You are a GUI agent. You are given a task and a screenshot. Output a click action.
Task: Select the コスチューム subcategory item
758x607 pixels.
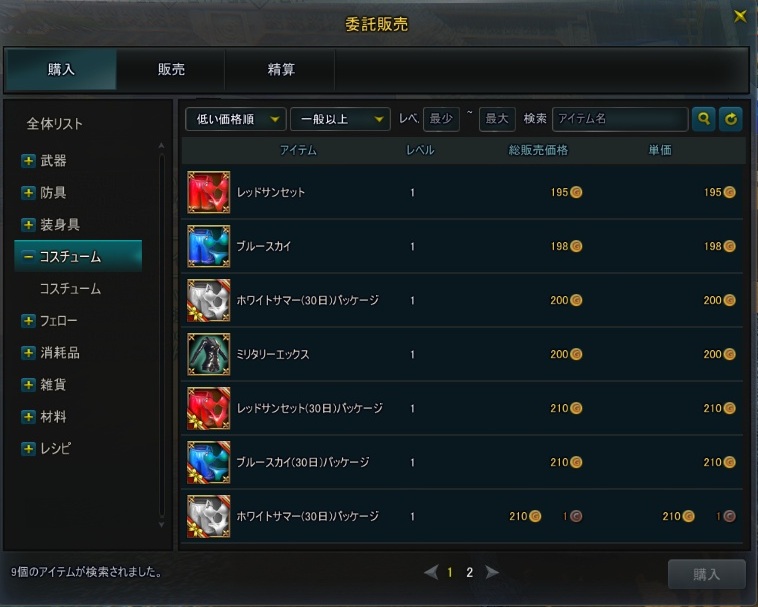[x=70, y=289]
